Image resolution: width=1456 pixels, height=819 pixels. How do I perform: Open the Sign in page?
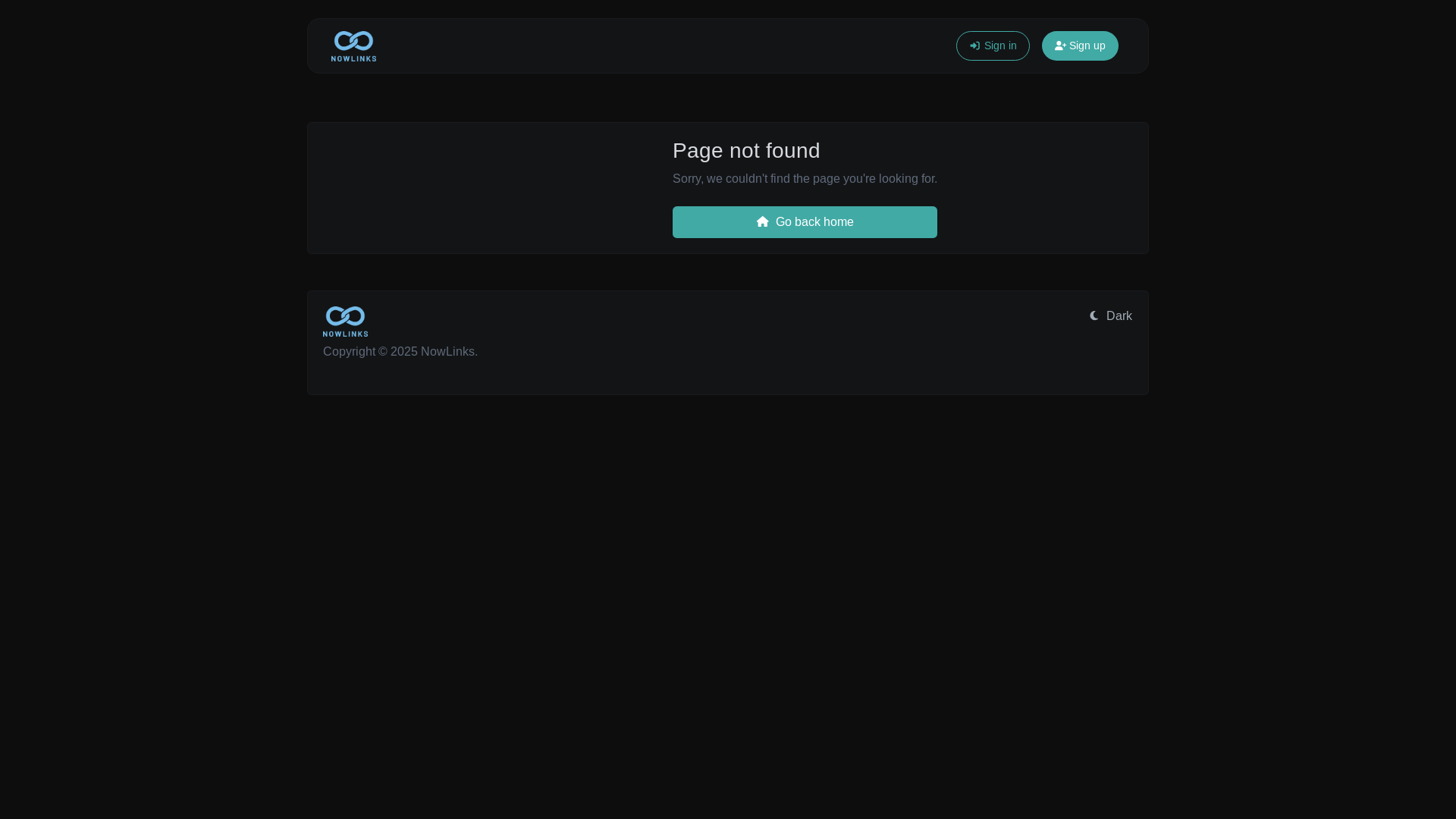[993, 45]
